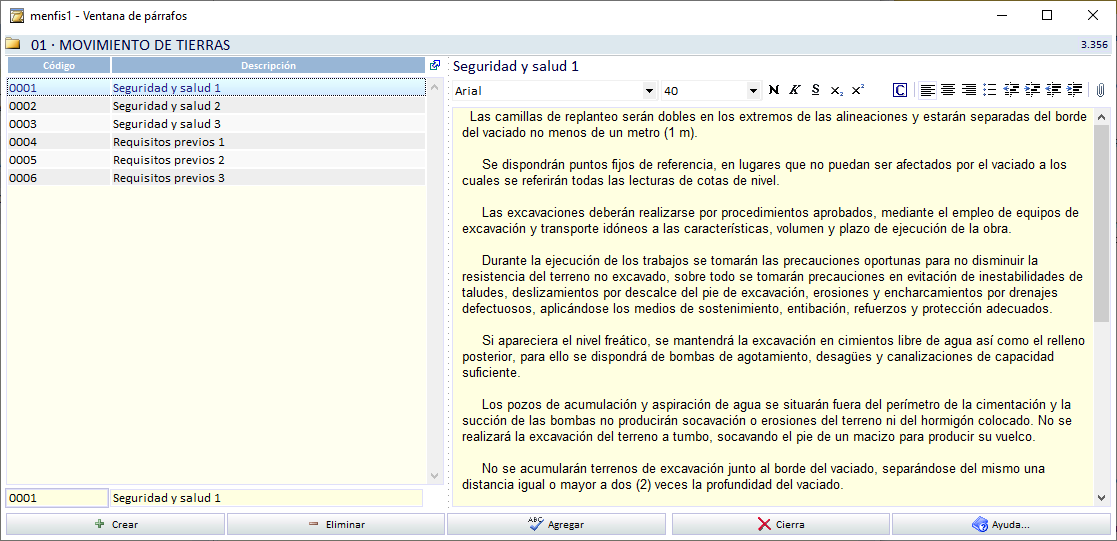Click the decrease-indent icon next to bullet list

point(1011,90)
